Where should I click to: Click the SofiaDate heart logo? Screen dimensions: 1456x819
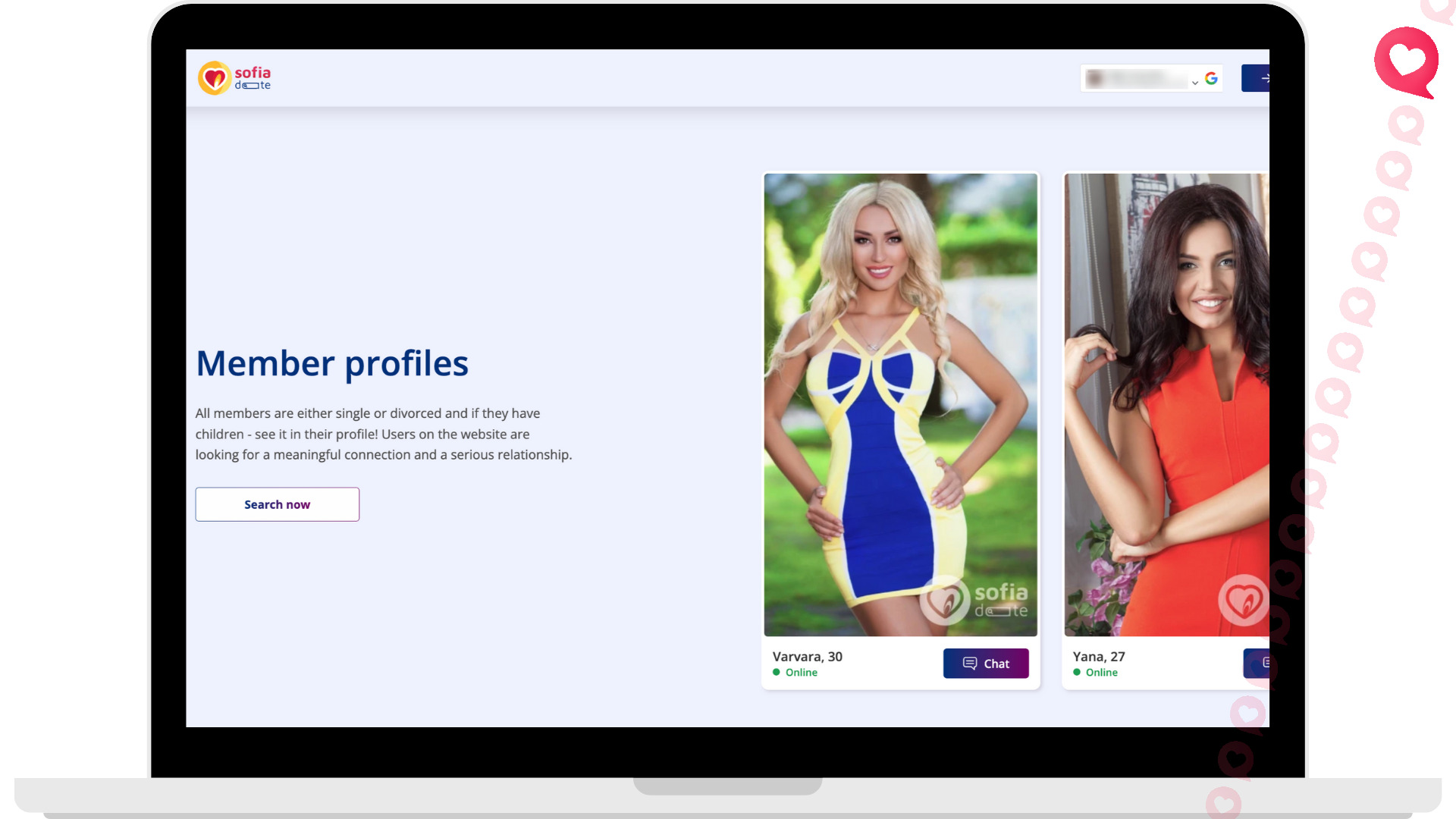pos(214,77)
